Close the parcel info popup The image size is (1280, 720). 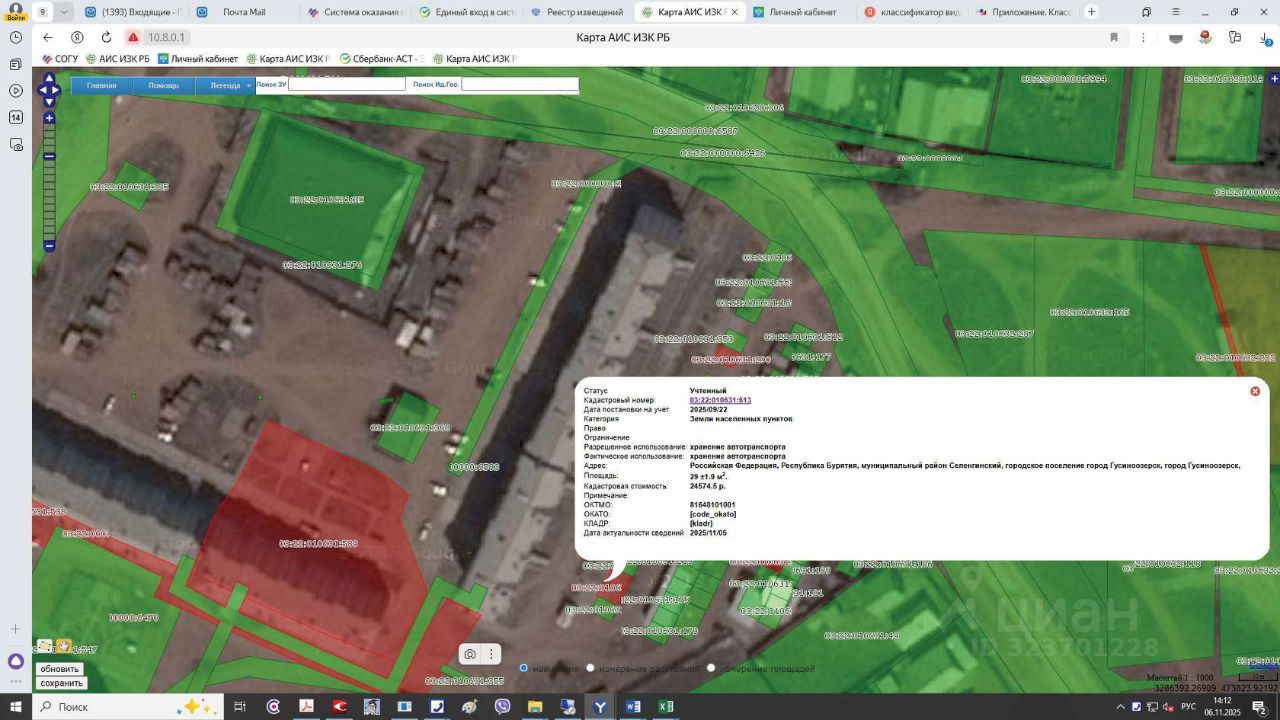coord(1255,391)
